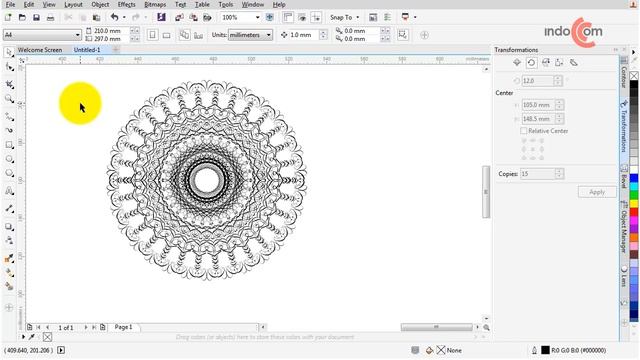Screen dimensions: 640x360
Task: Click the Export icon in the toolbar
Action: tap(193, 17)
